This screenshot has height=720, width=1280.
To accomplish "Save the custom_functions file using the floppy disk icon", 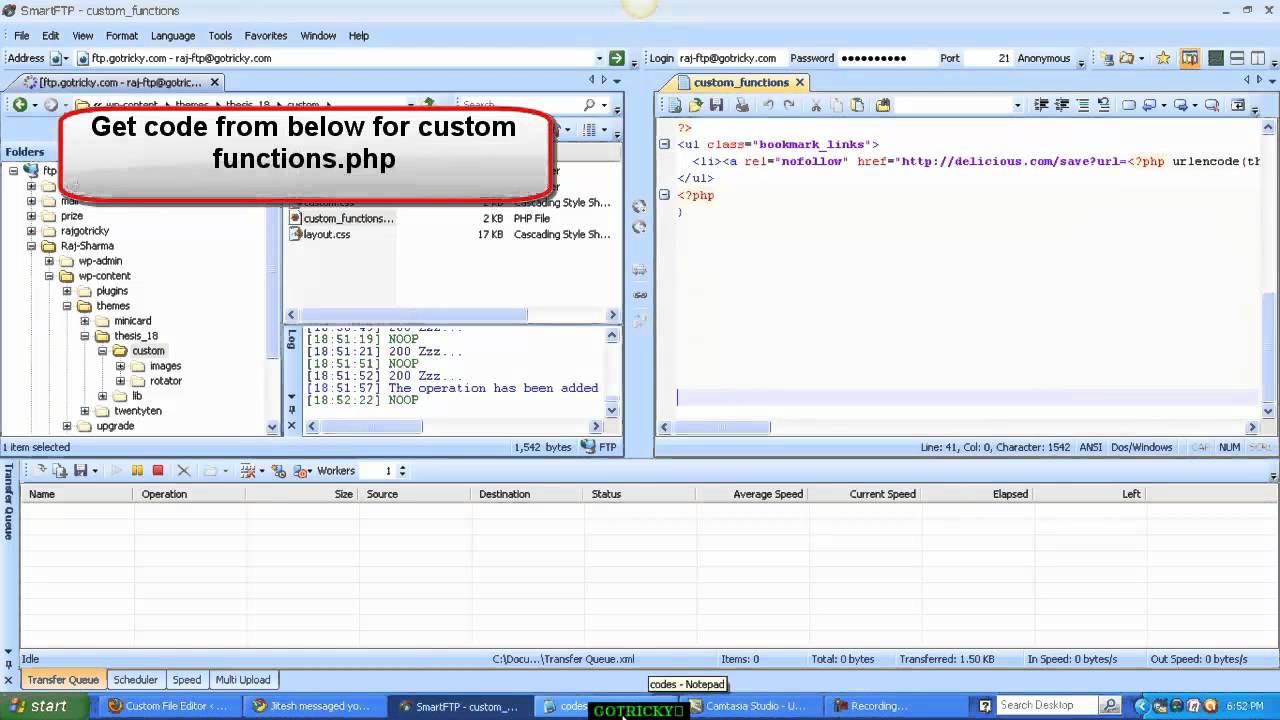I will coord(716,105).
